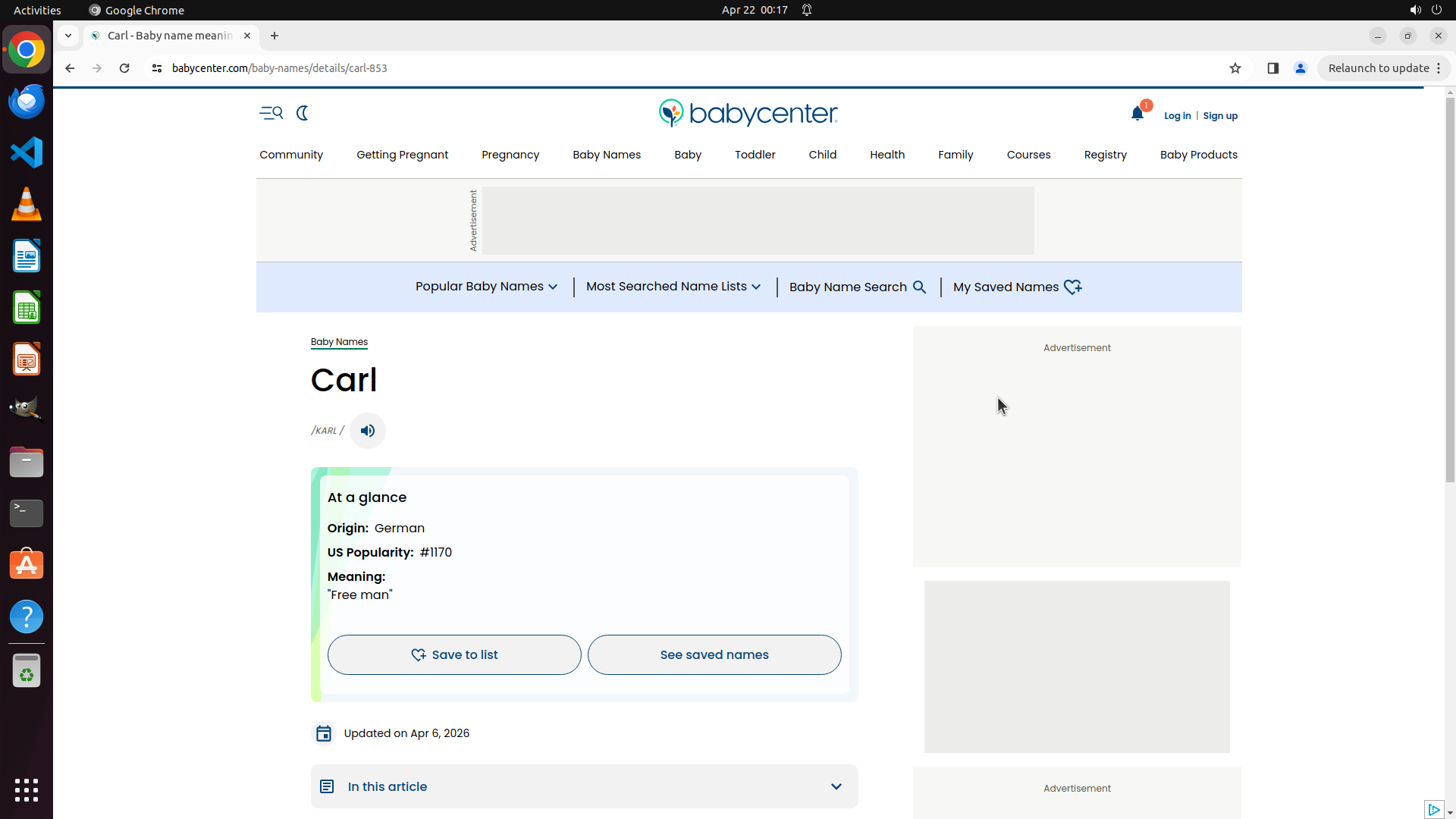Click the Log in link
1456x819 pixels.
pos(1177,116)
